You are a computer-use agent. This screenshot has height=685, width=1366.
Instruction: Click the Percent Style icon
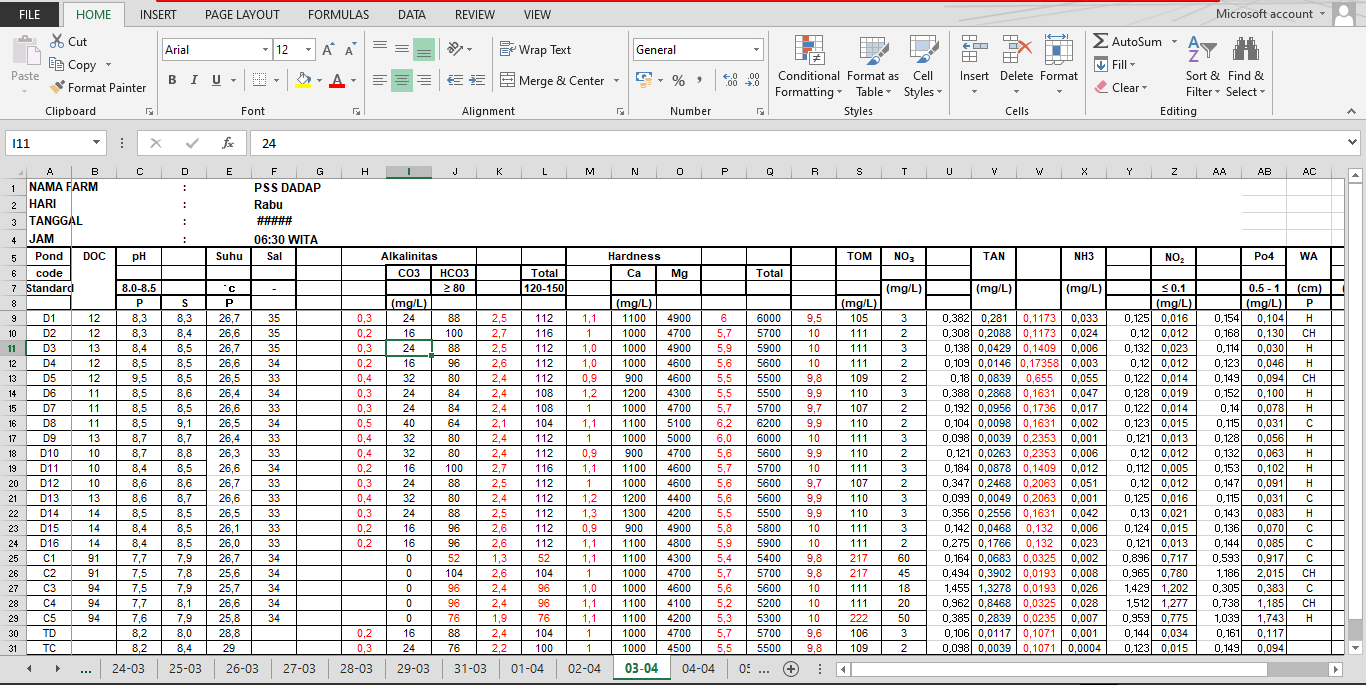(x=678, y=81)
